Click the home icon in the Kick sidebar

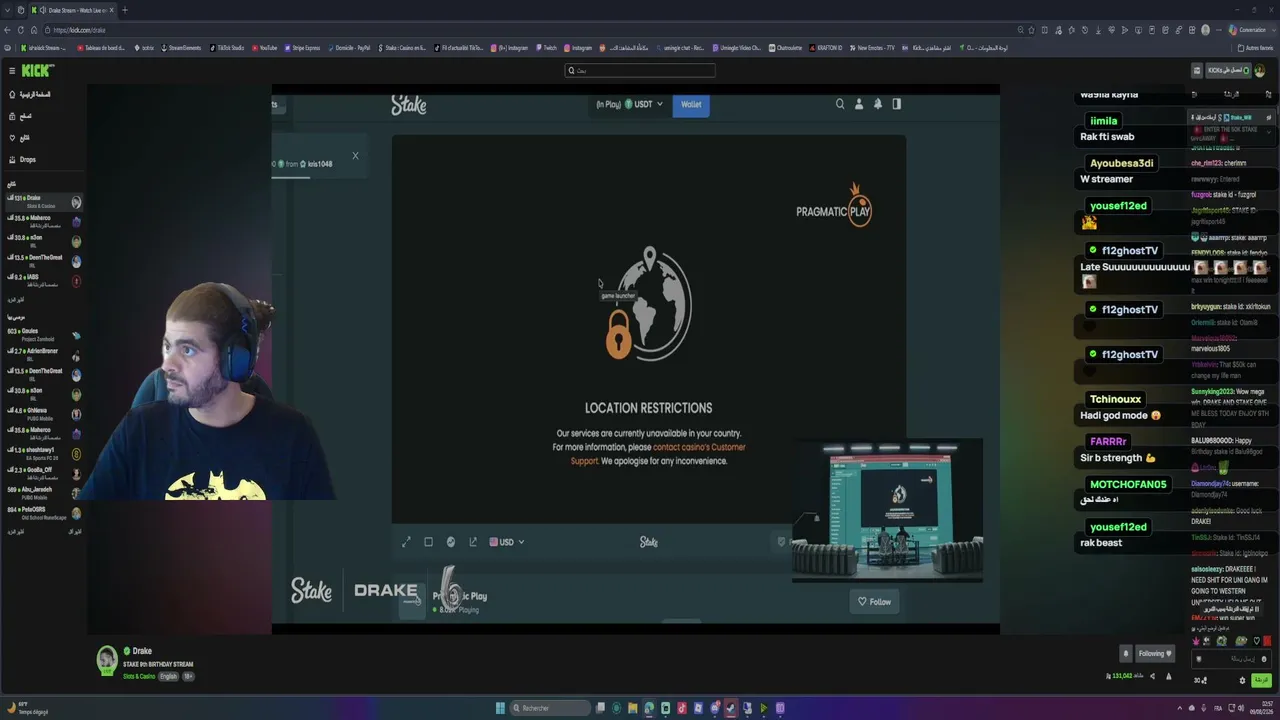[12, 94]
